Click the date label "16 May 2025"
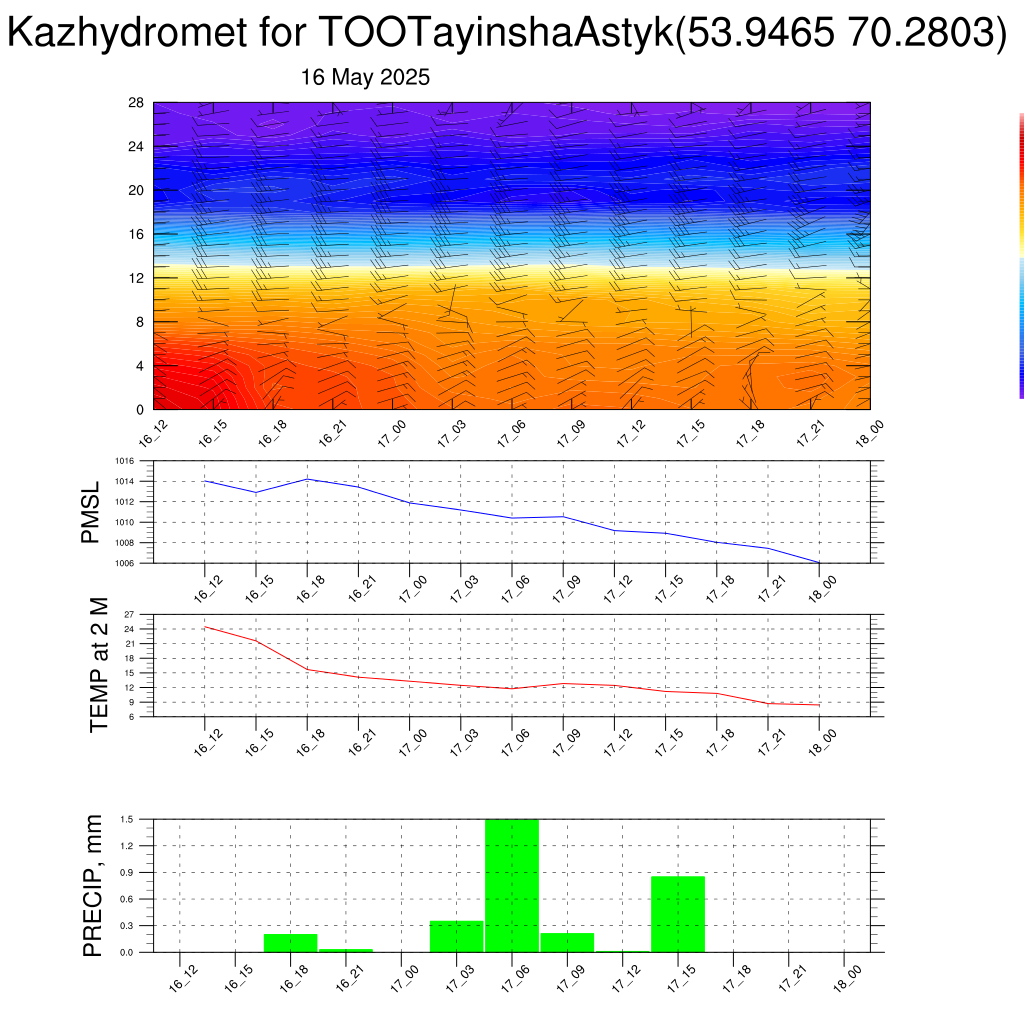1024x1024 pixels. click(x=365, y=77)
